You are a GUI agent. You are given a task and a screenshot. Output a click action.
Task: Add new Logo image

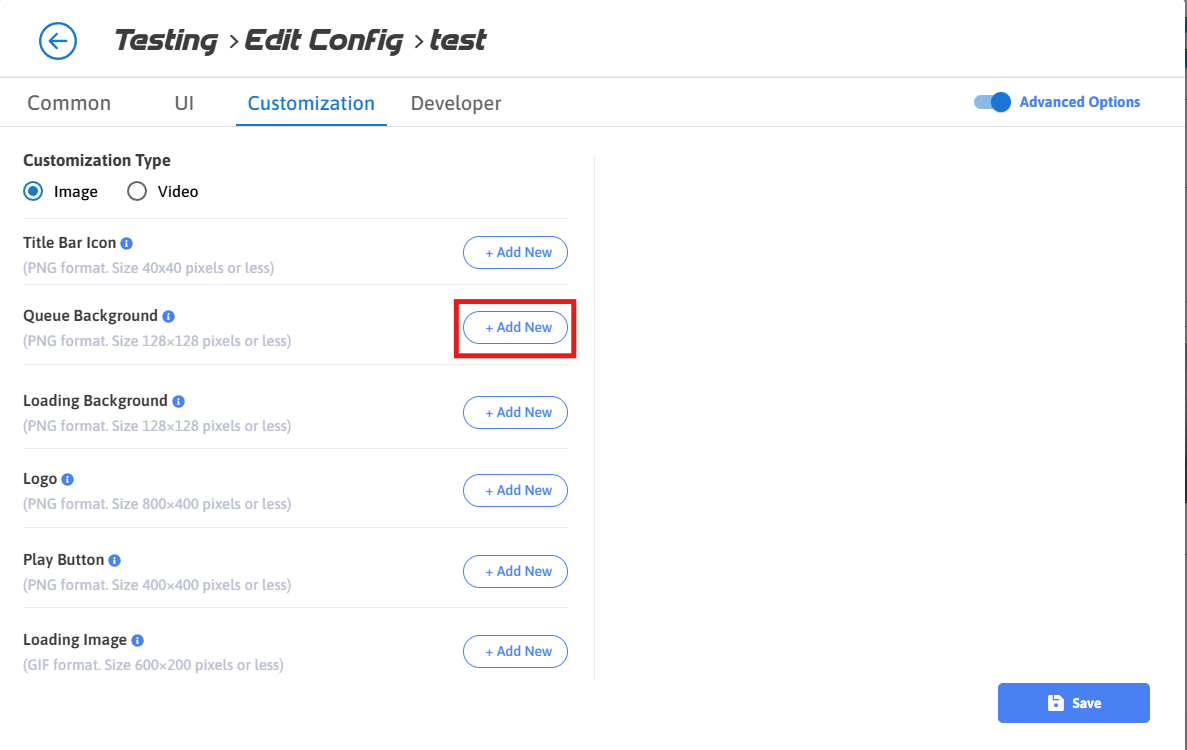(515, 490)
